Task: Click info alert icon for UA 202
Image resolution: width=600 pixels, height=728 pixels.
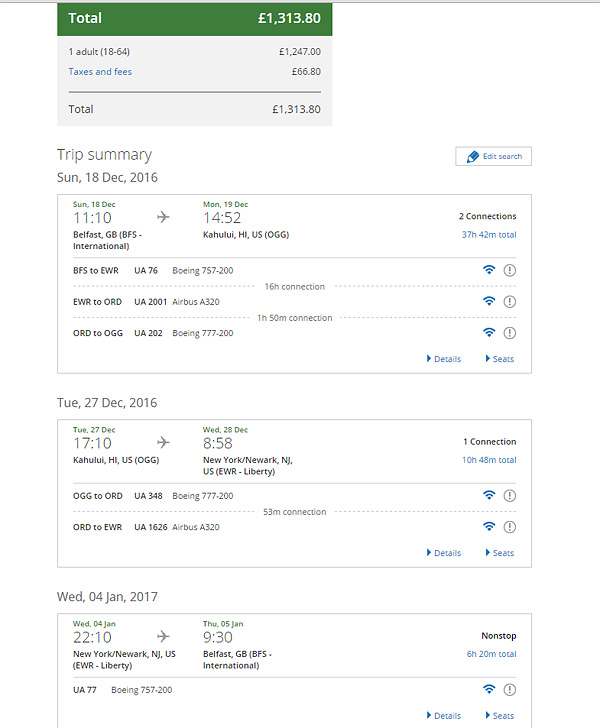Action: click(x=509, y=333)
